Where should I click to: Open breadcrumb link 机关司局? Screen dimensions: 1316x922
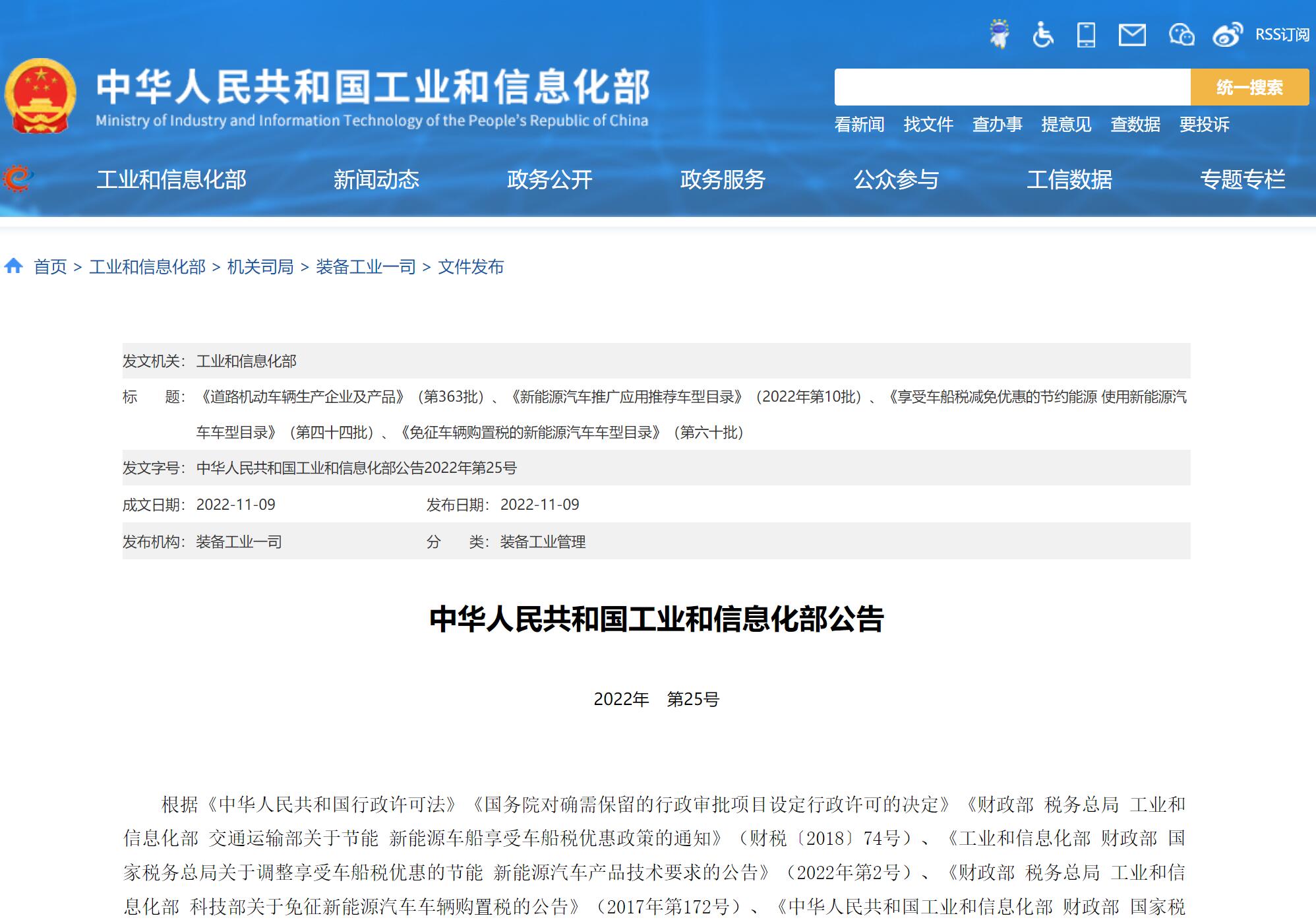[260, 266]
